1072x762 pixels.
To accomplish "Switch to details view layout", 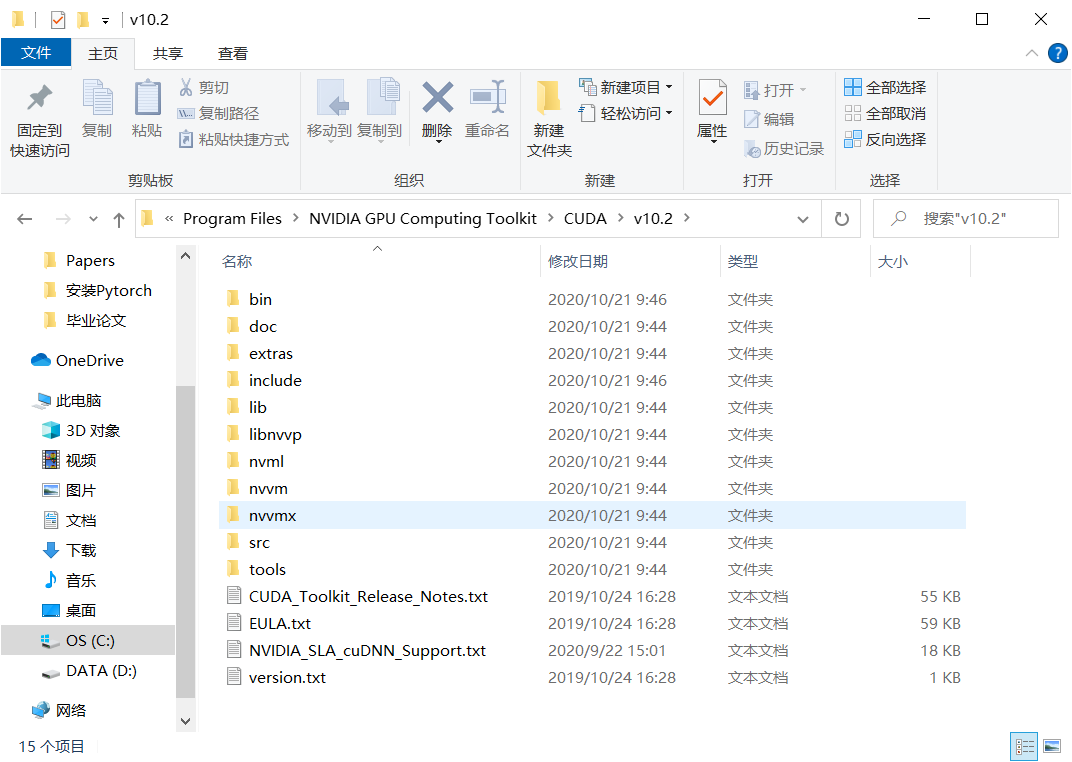I will [x=1023, y=746].
